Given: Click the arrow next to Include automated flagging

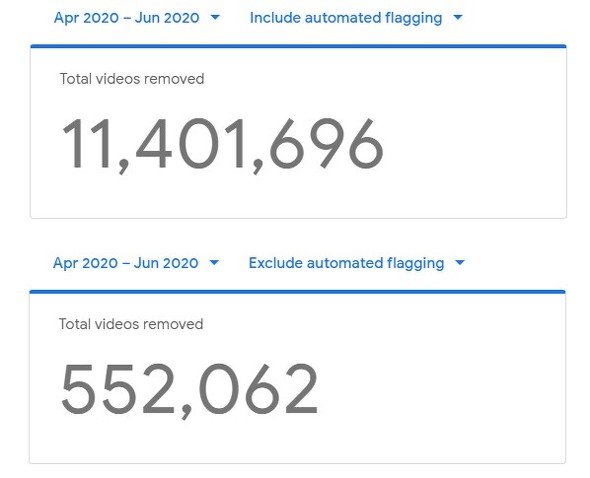Looking at the screenshot, I should 458,17.
